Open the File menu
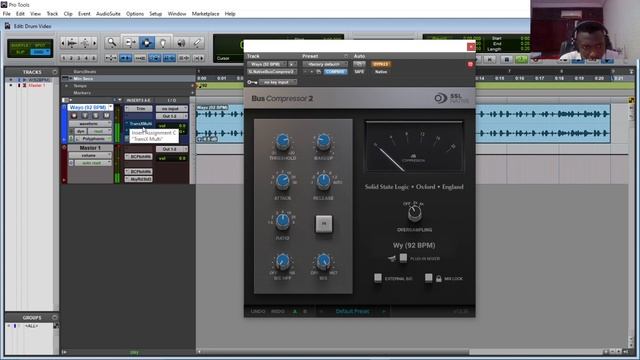This screenshot has width=640, height=360. click(7, 13)
